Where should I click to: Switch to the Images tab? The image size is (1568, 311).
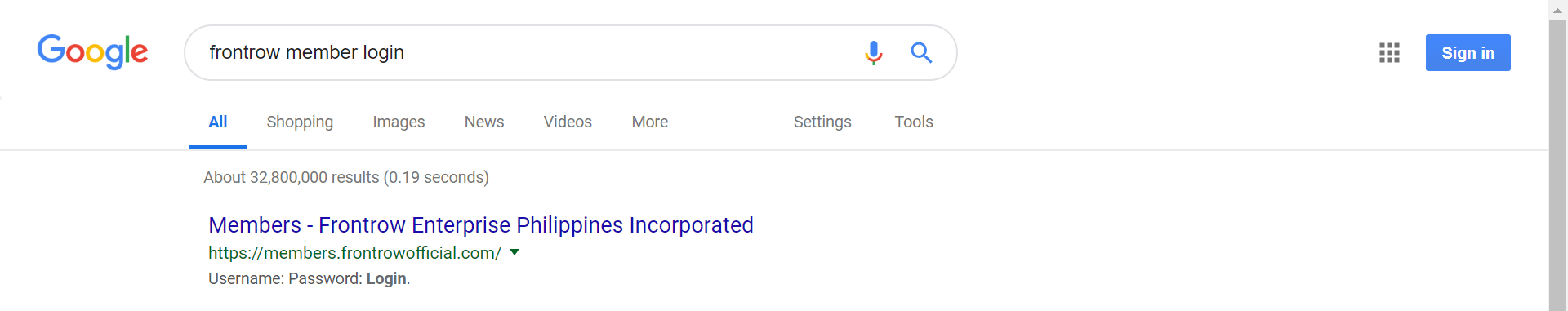coord(399,122)
